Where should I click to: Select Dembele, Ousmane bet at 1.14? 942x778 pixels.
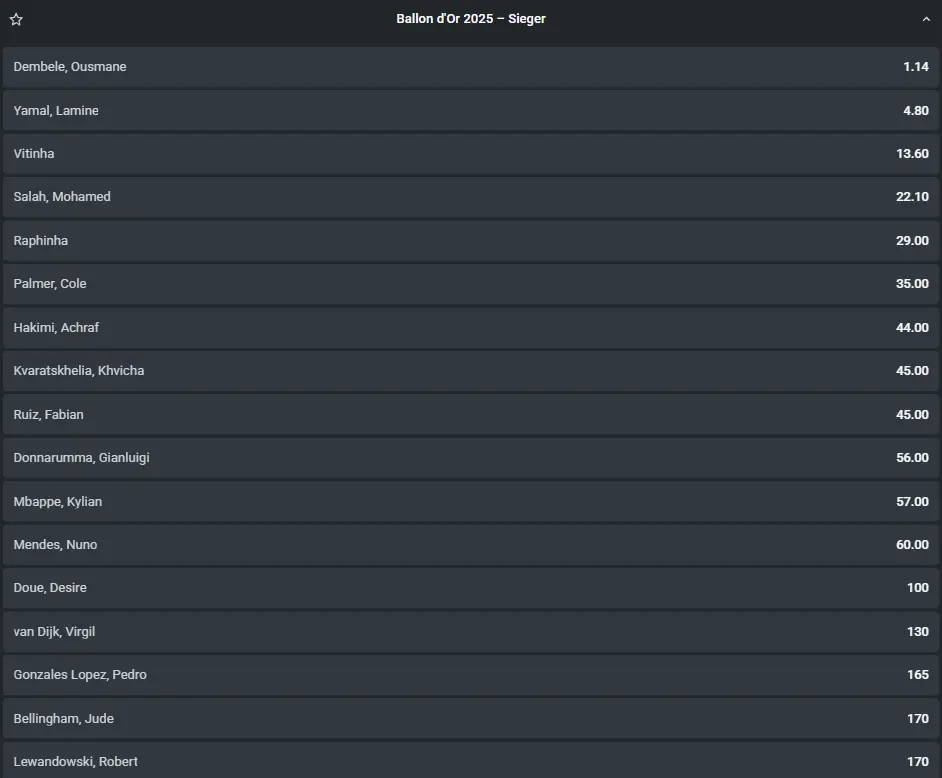(471, 67)
